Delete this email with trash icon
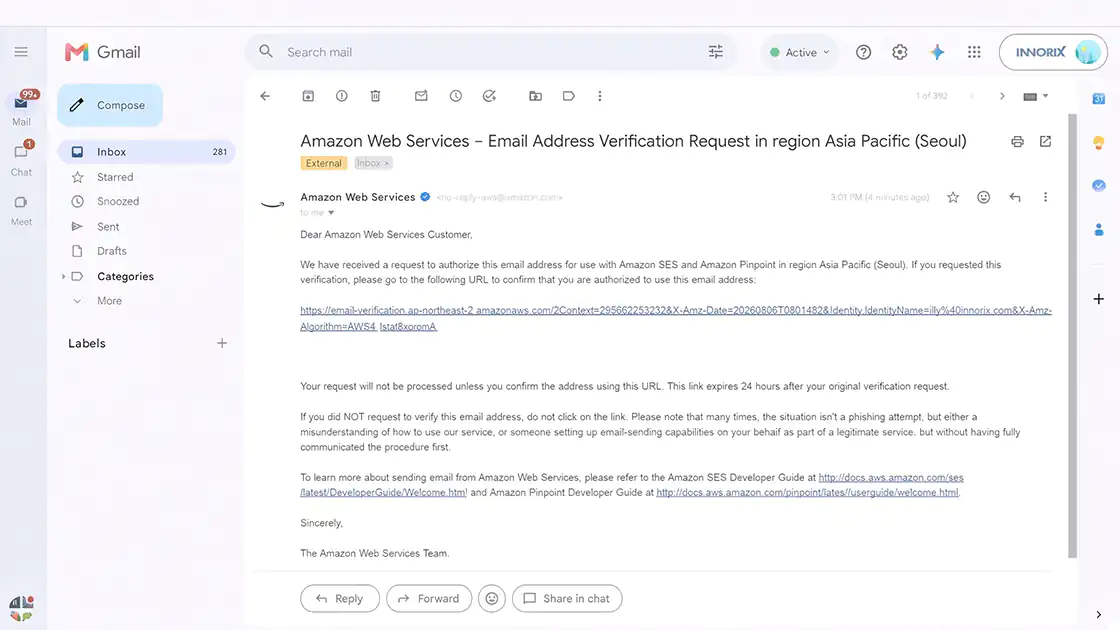This screenshot has width=1120, height=630. tap(375, 96)
